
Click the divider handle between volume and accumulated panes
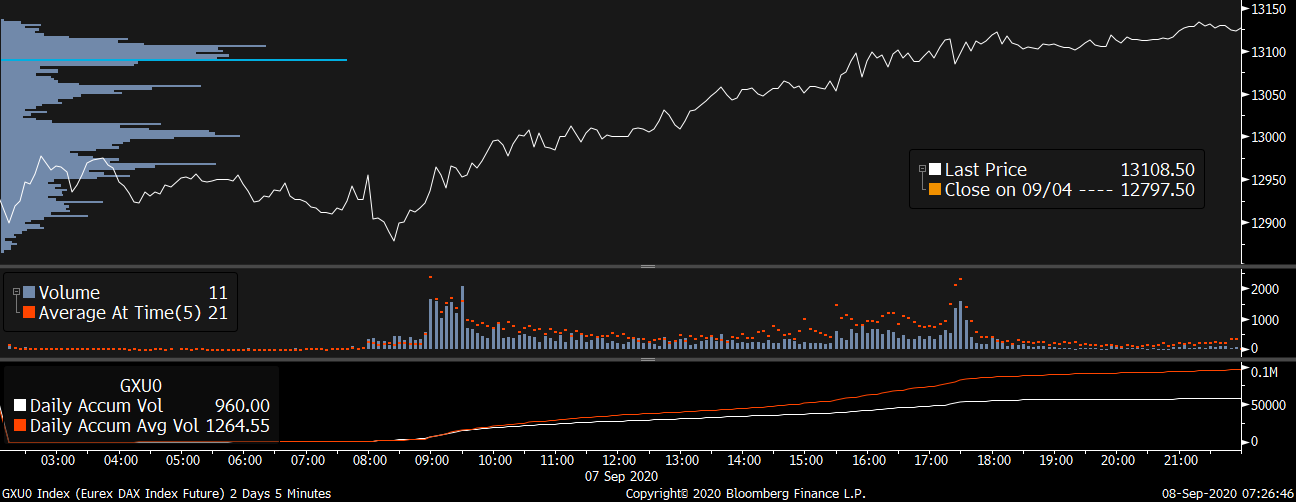coord(647,358)
